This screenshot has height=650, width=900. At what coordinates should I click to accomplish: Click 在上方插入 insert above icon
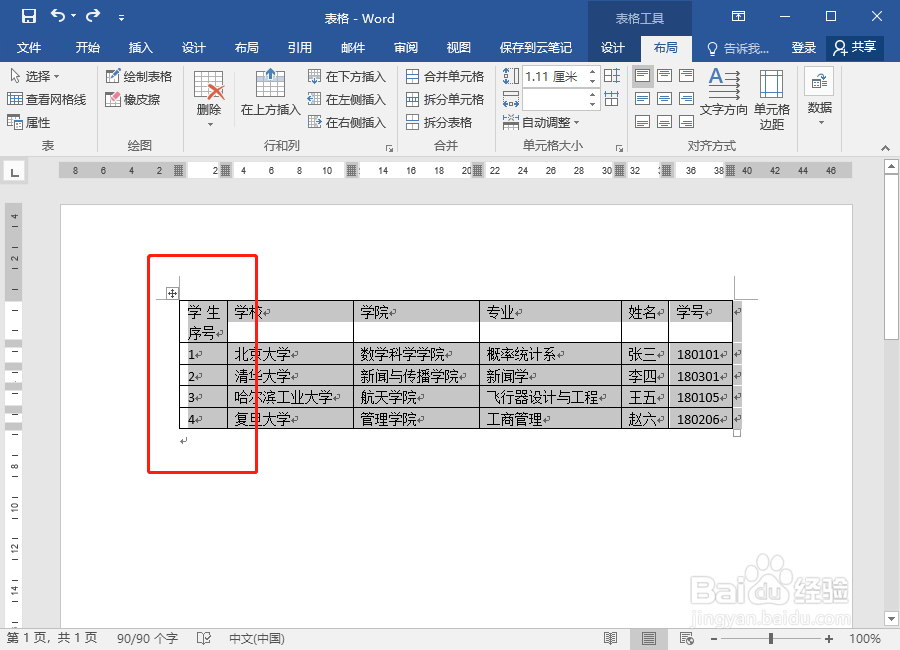270,83
